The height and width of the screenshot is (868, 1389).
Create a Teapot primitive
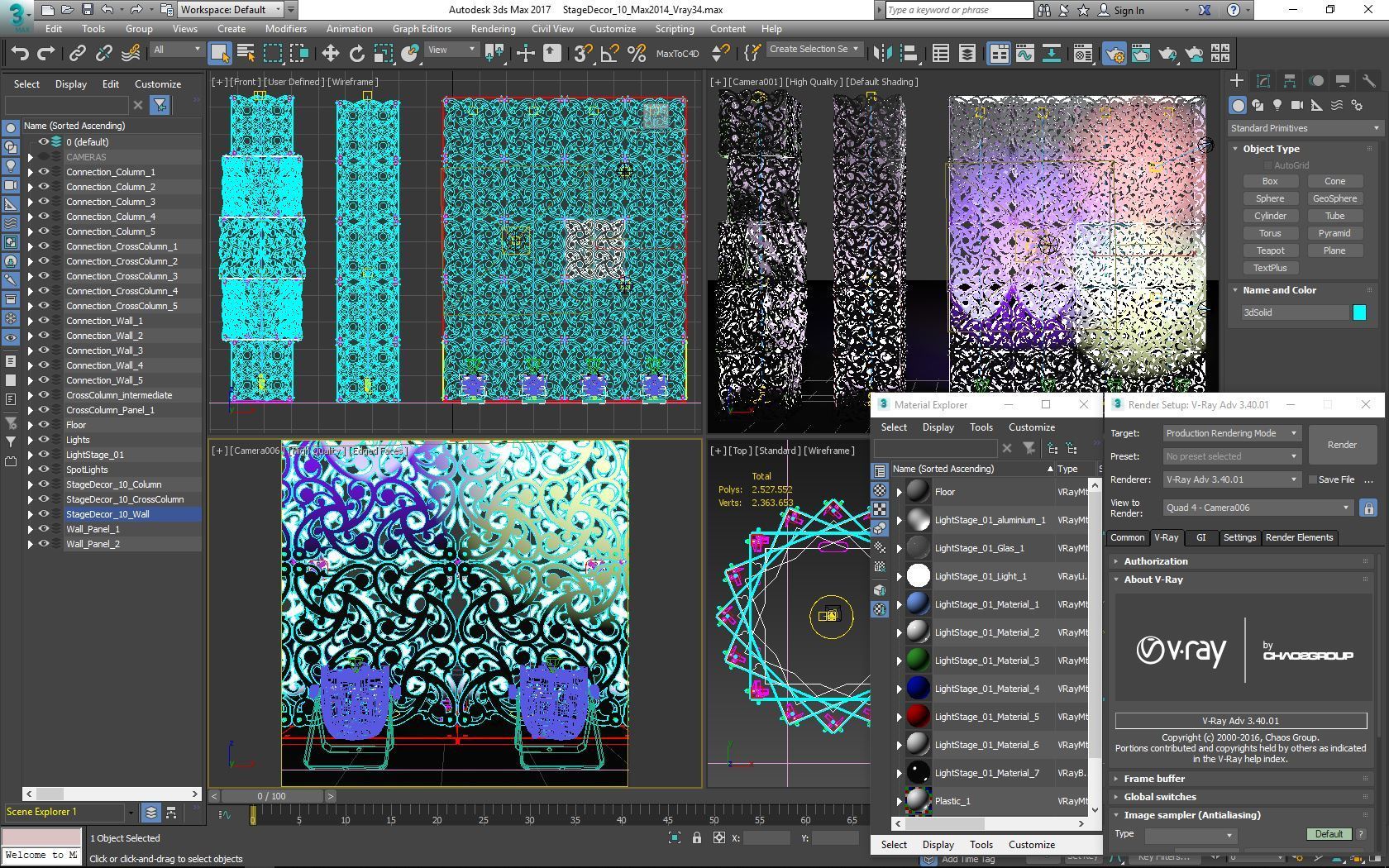pyautogui.click(x=1270, y=250)
